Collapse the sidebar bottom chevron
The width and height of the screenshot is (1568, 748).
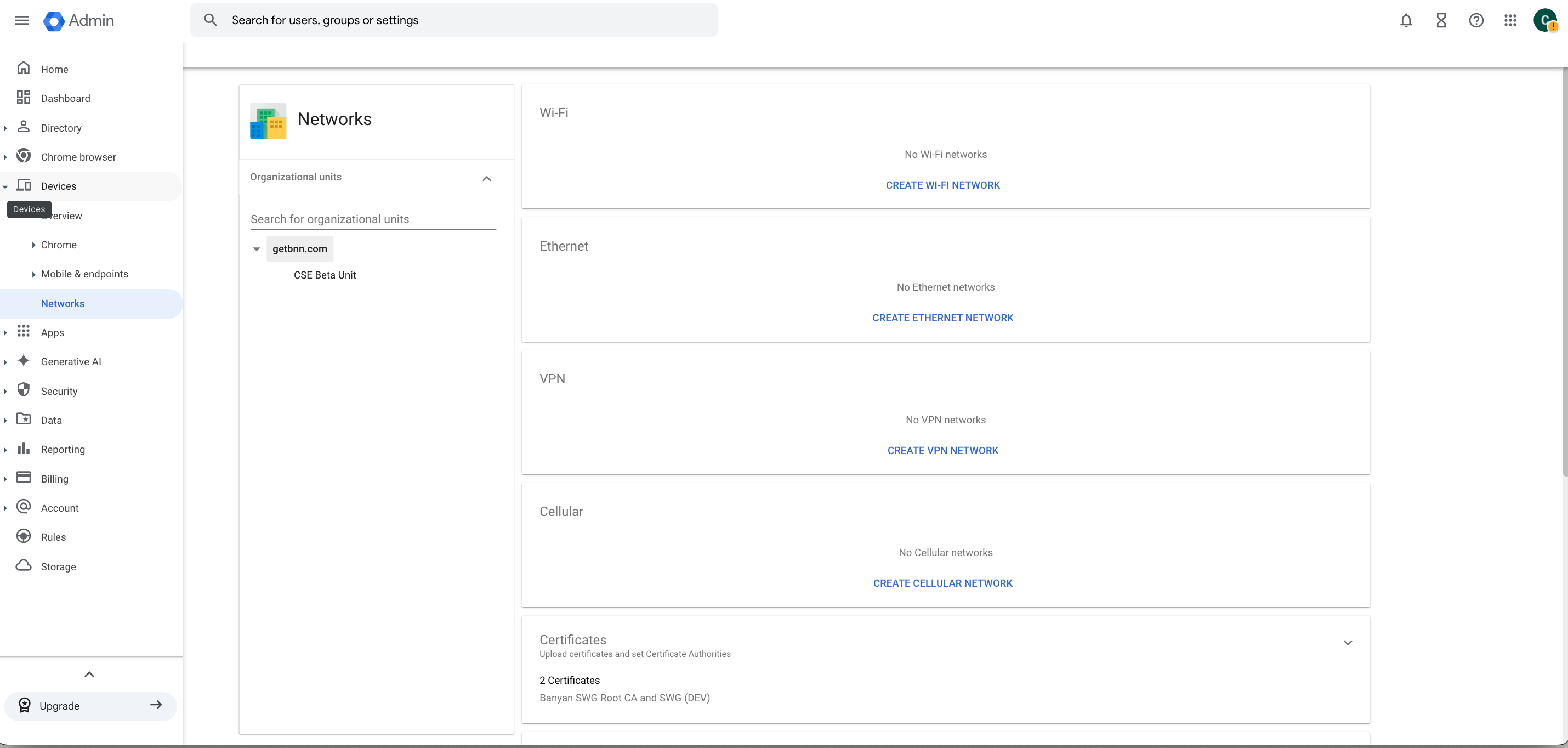[x=89, y=675]
